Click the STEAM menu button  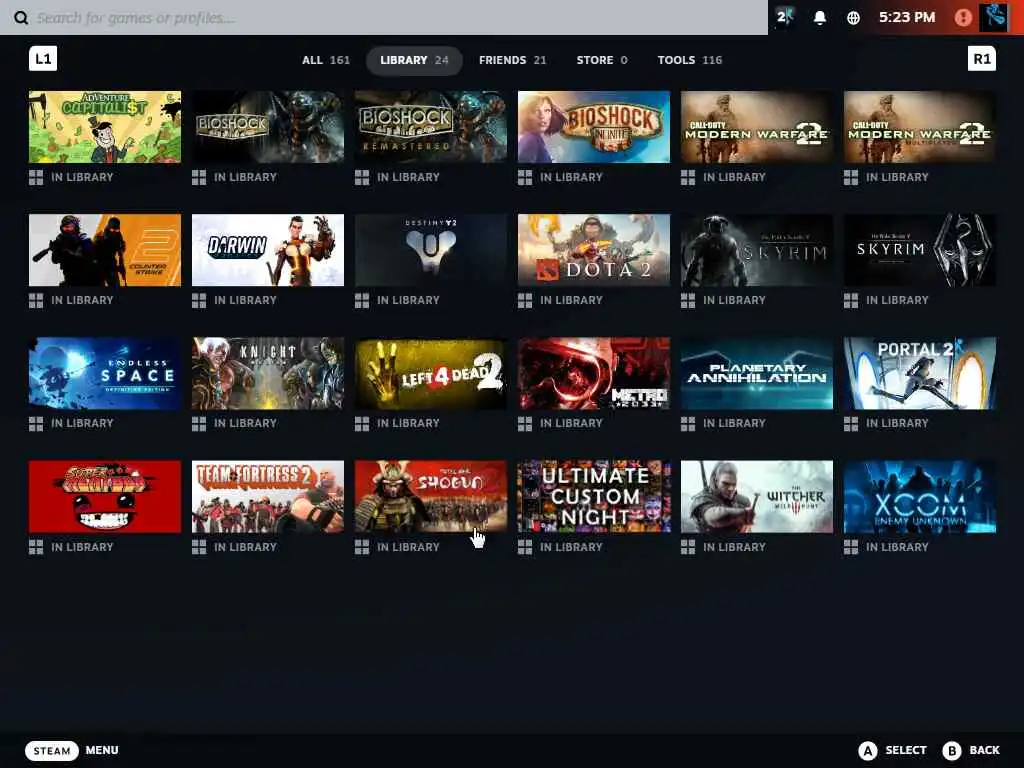(52, 750)
